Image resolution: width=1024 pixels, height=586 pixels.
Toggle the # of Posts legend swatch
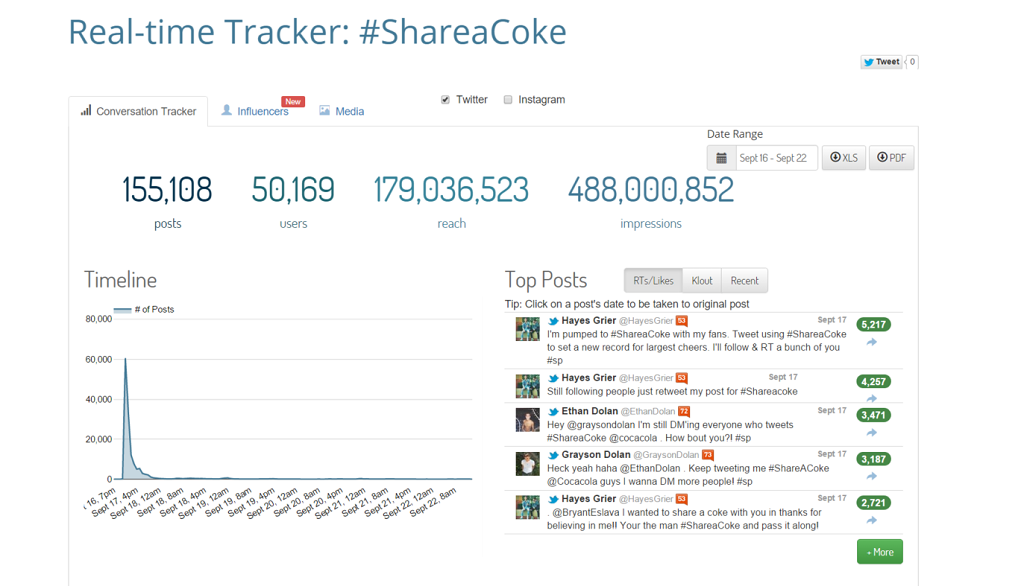point(122,310)
